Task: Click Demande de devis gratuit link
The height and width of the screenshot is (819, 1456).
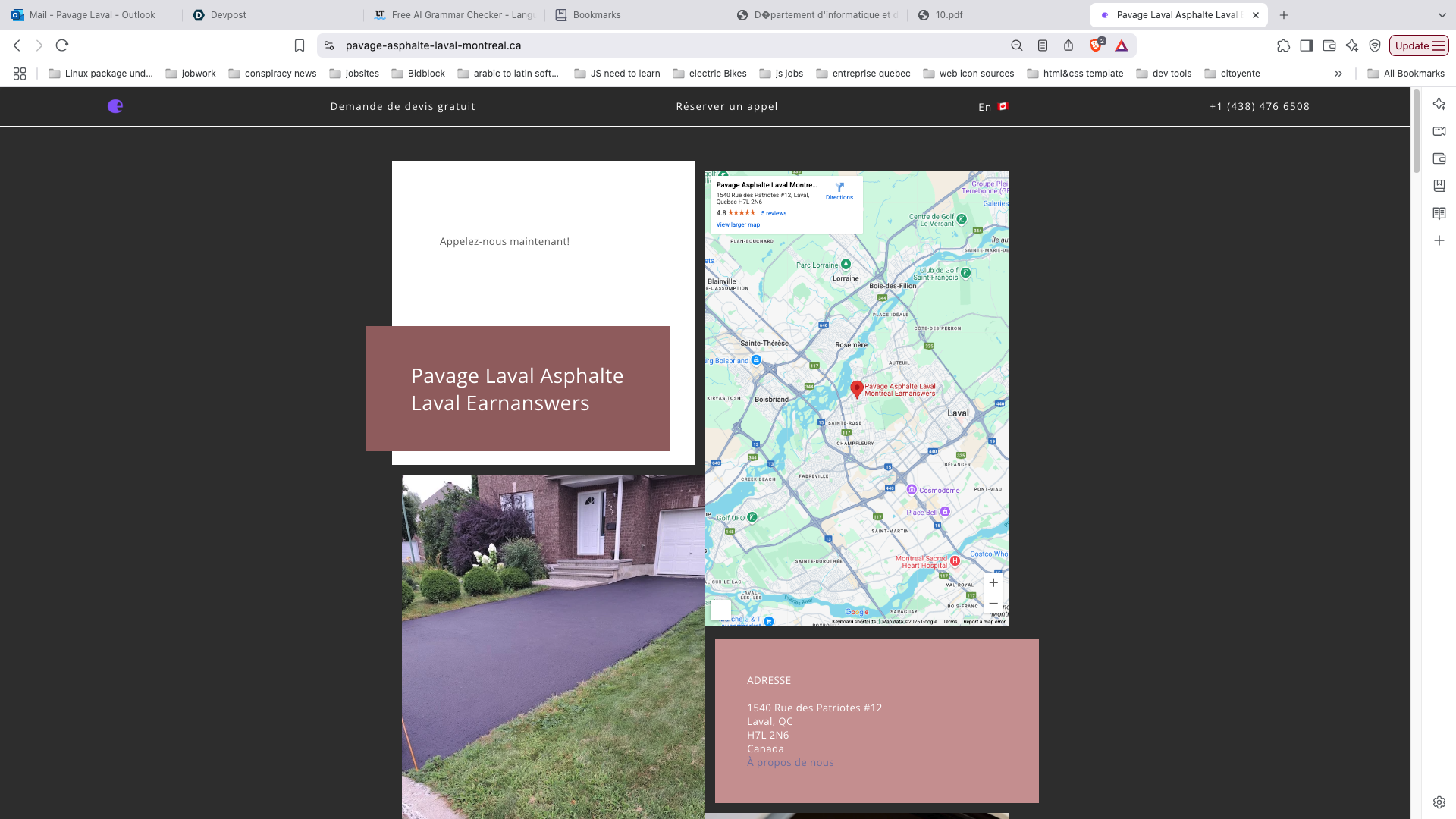Action: (403, 106)
